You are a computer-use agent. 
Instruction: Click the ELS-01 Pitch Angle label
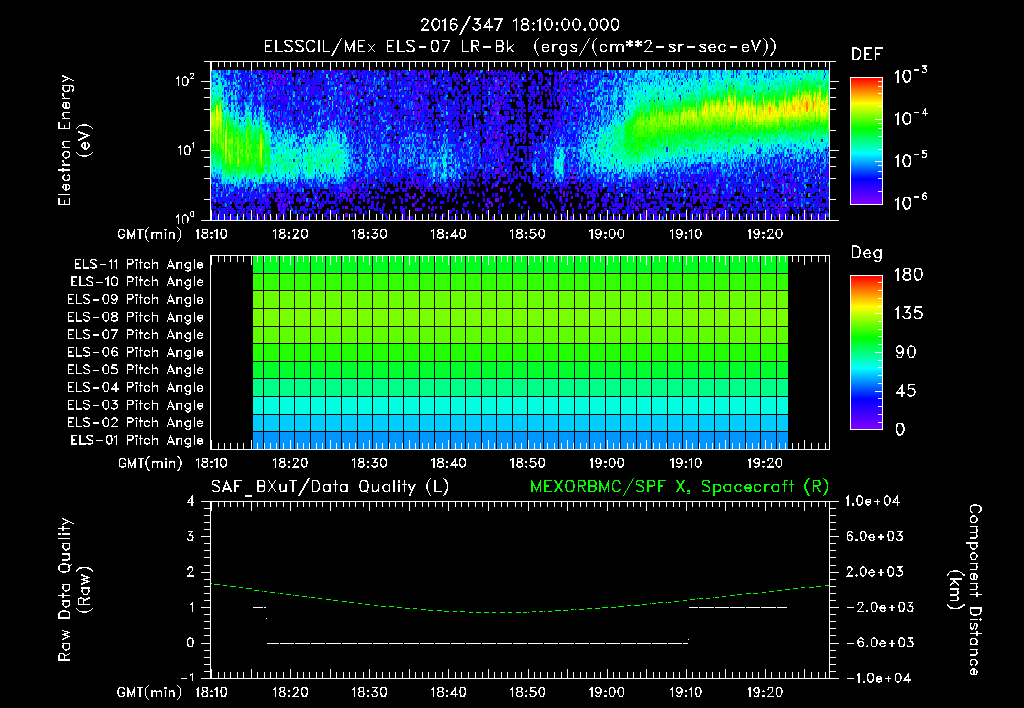(137, 440)
